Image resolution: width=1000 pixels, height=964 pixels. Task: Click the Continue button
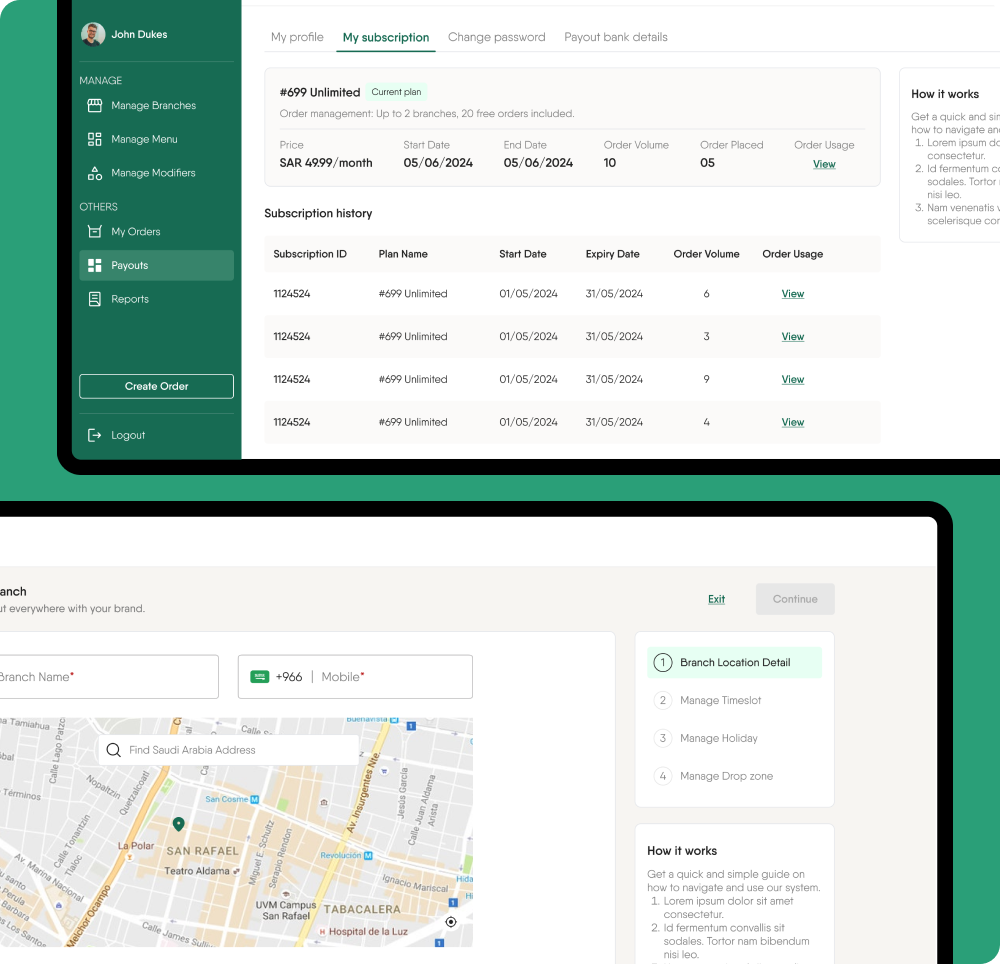(795, 599)
